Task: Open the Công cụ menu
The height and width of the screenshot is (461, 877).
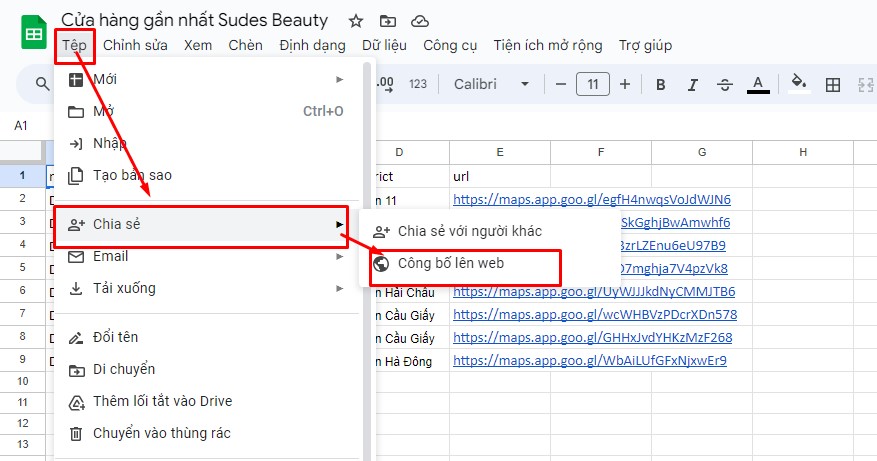Action: (x=450, y=45)
